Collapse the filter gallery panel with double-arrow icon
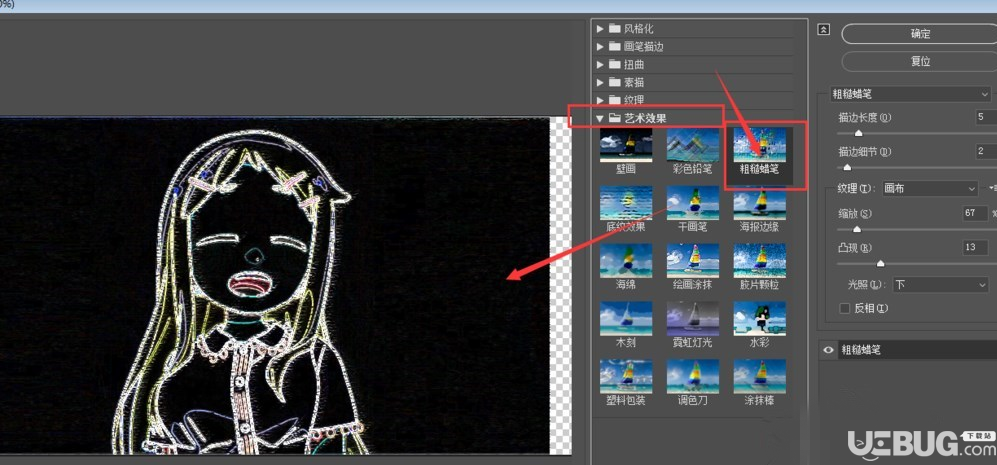The image size is (997, 465). [x=823, y=29]
